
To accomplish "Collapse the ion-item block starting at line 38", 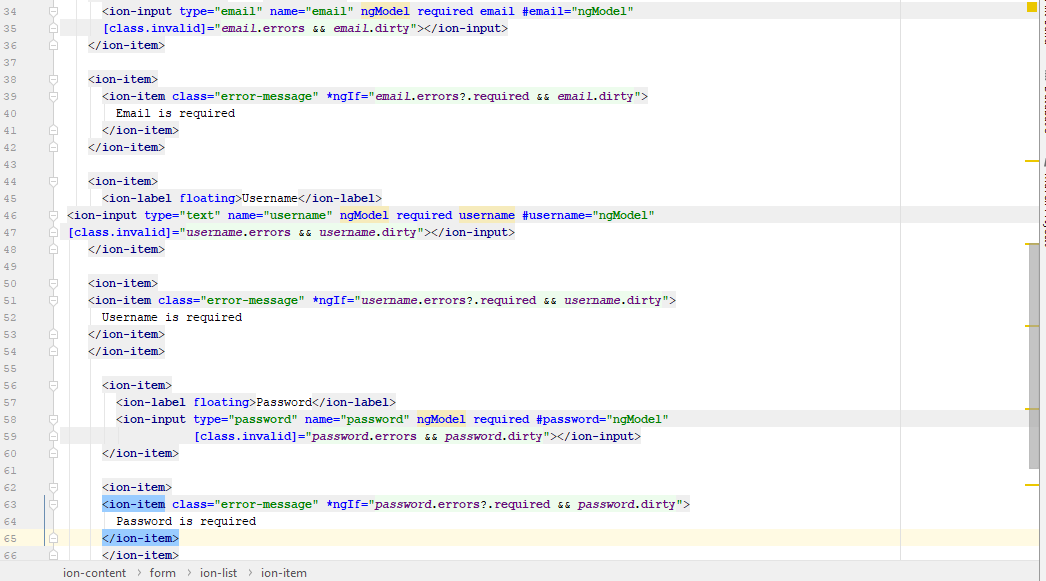I will [54, 79].
